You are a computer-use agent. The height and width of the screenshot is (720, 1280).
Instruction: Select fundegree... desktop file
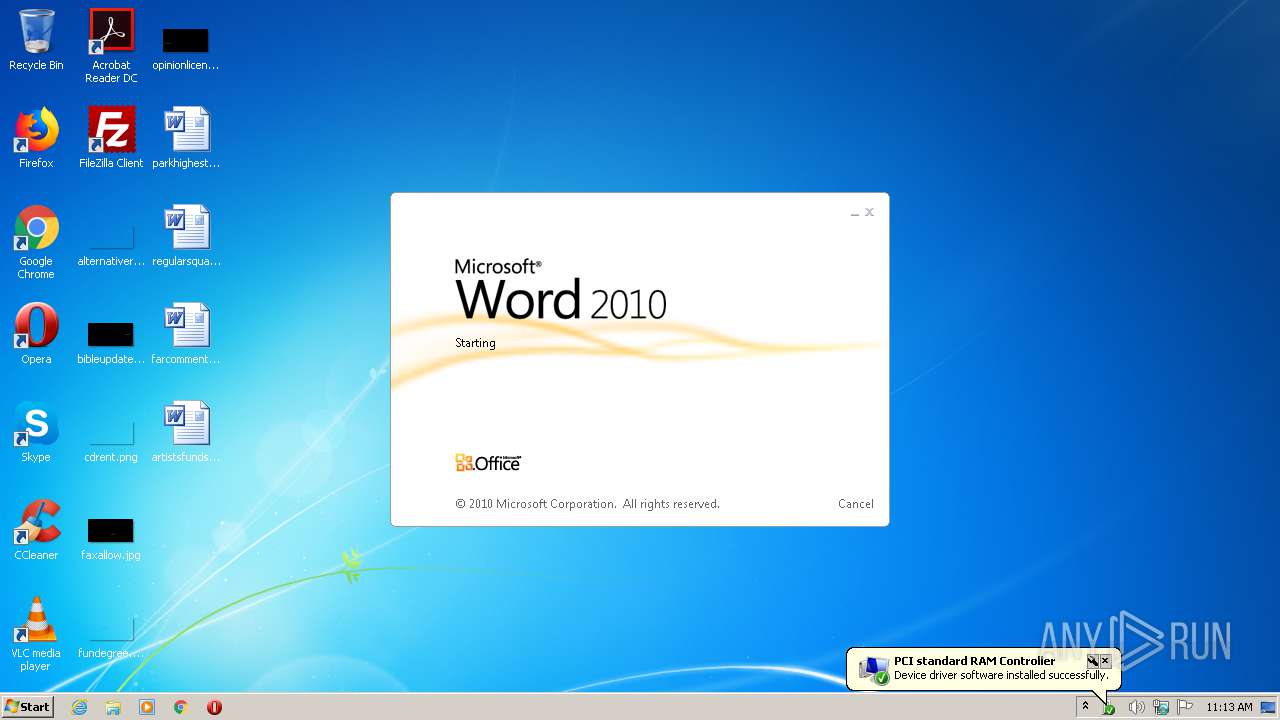coord(111,637)
